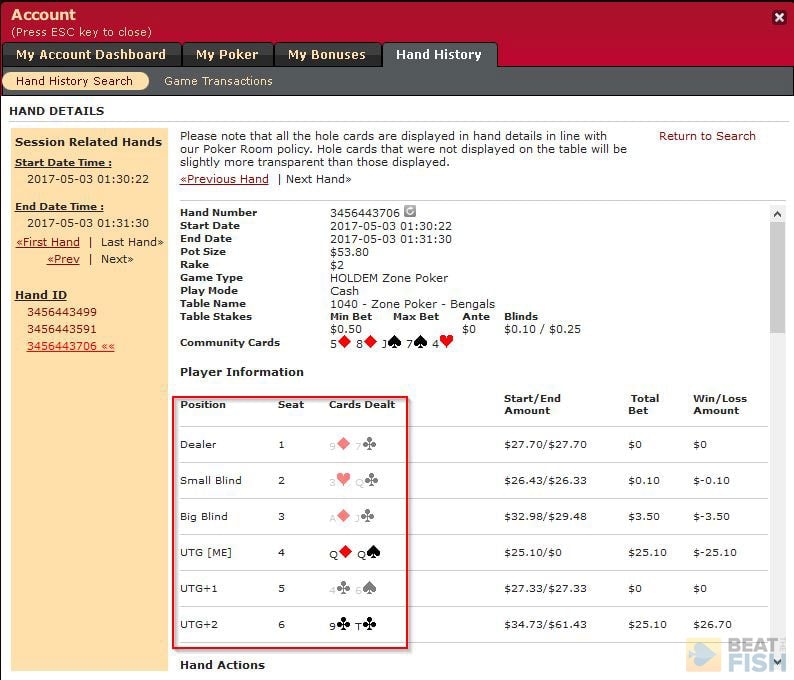Open My Account Dashboard tab

(91, 55)
